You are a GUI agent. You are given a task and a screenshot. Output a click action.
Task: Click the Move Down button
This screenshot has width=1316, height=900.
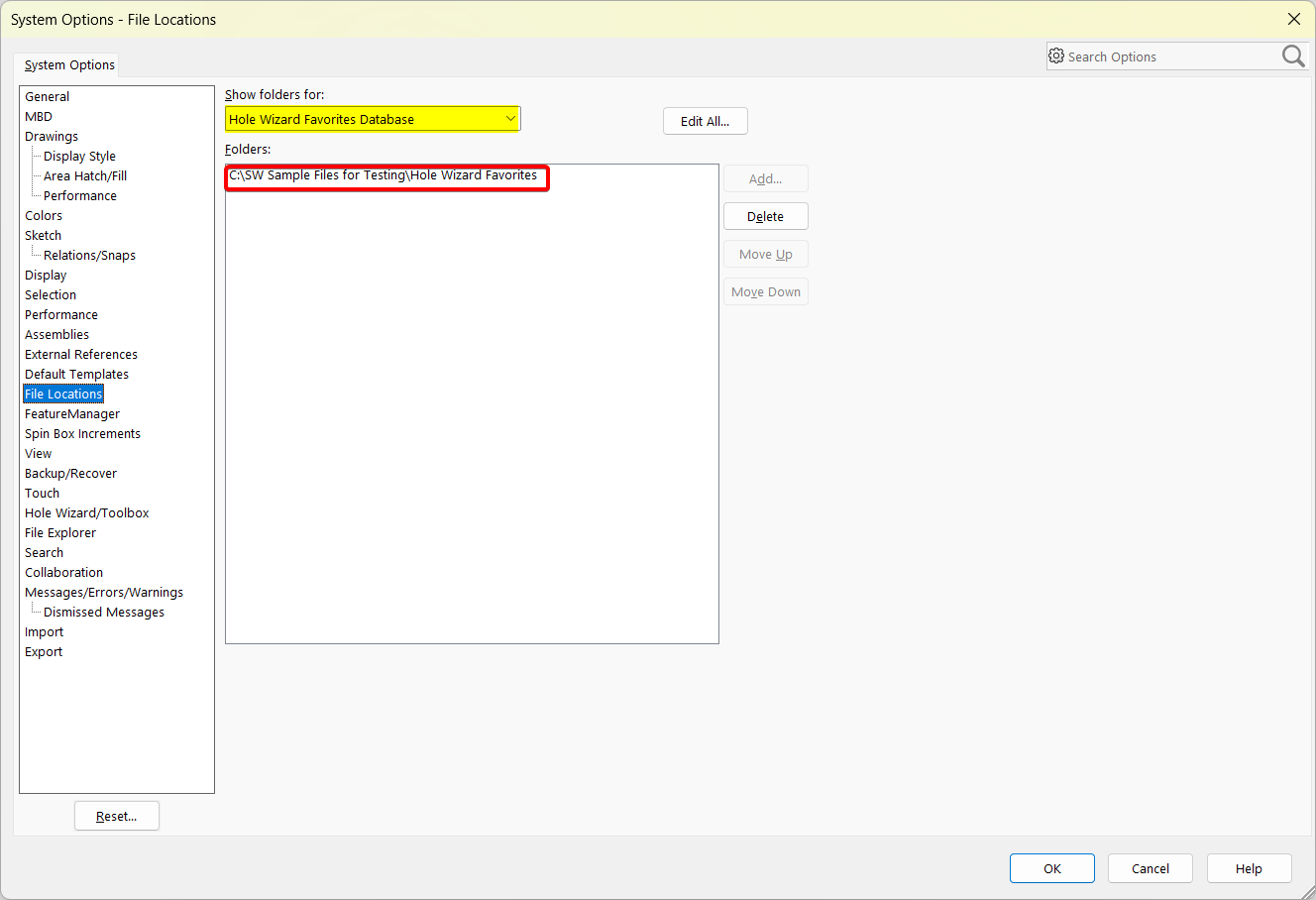(766, 291)
